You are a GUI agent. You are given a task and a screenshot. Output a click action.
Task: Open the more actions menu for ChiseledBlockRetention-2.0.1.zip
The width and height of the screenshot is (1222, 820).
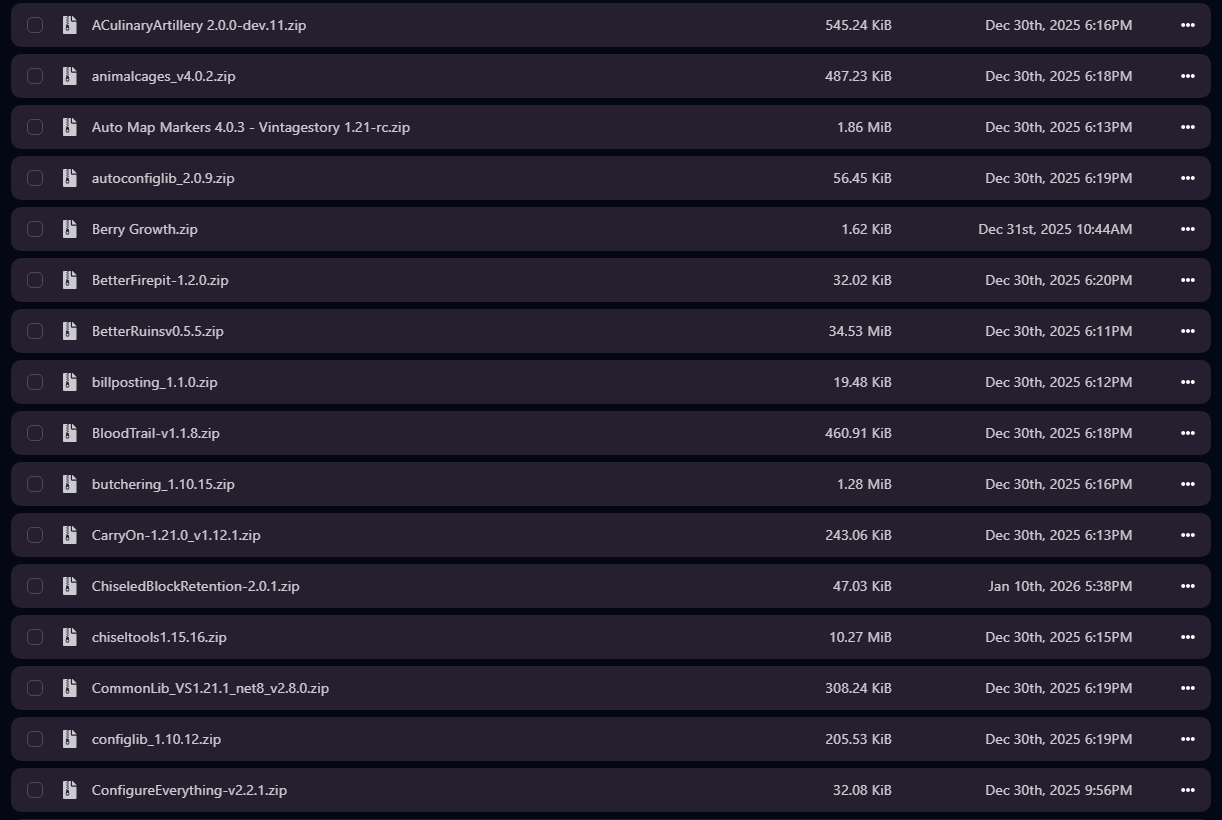point(1187,586)
